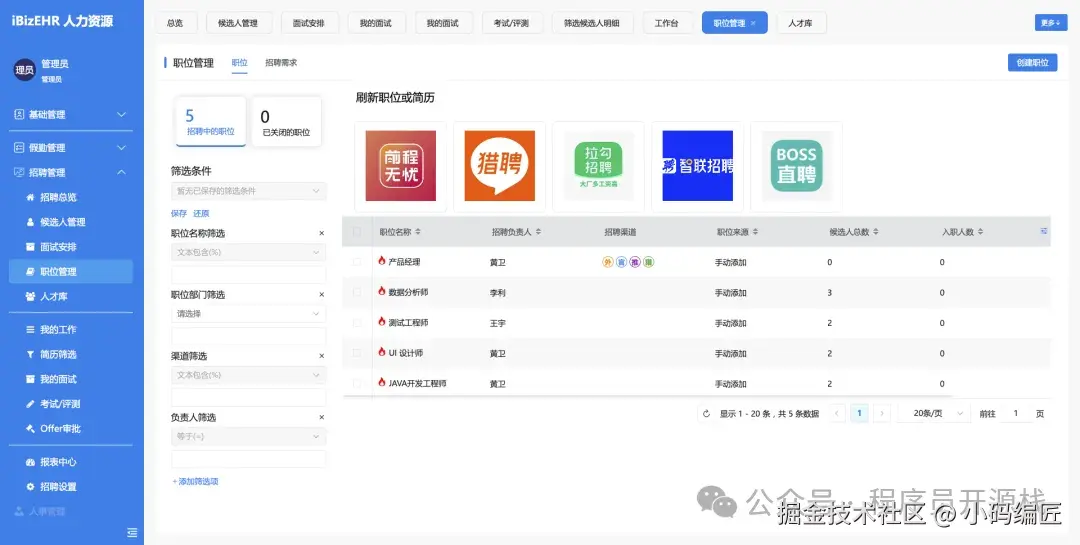Image resolution: width=1080 pixels, height=545 pixels.
Task: Click the refresh icon in the pagination bar
Action: coord(706,413)
